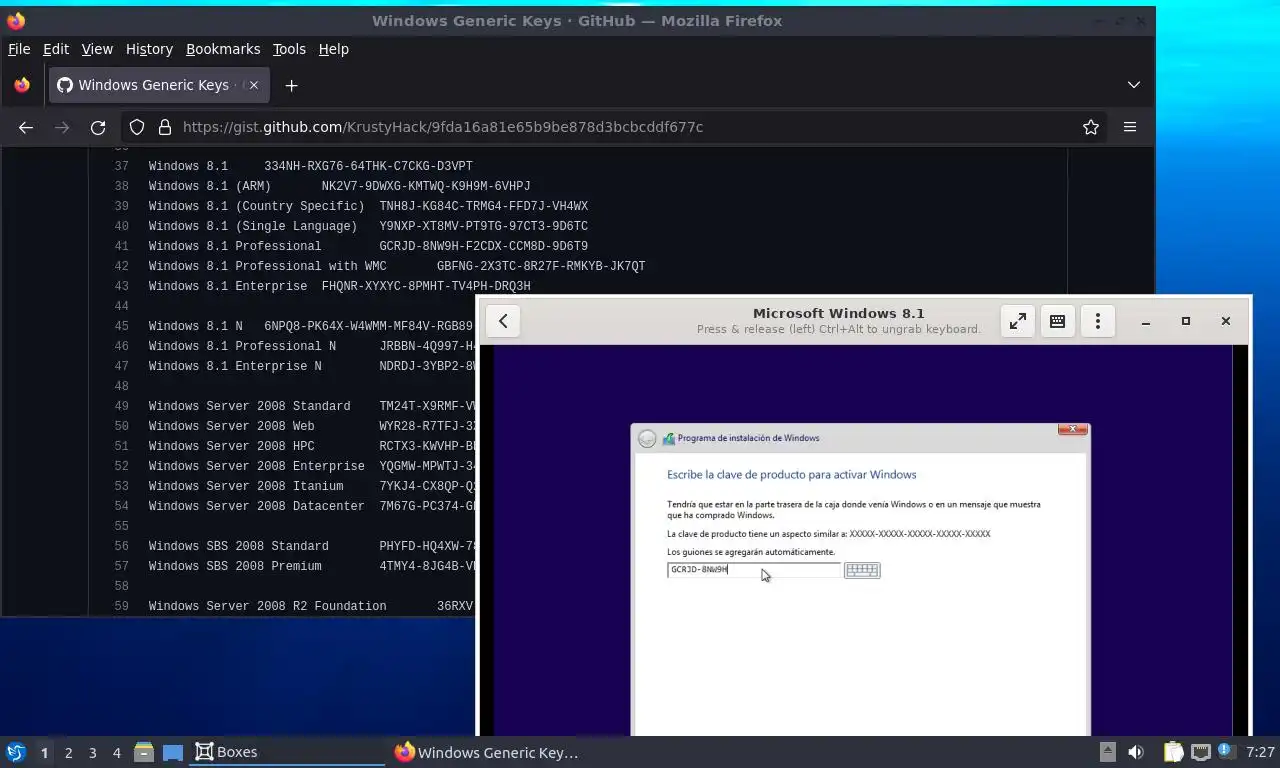The height and width of the screenshot is (768, 1280).
Task: Switch to workspace 2
Action: 68,752
